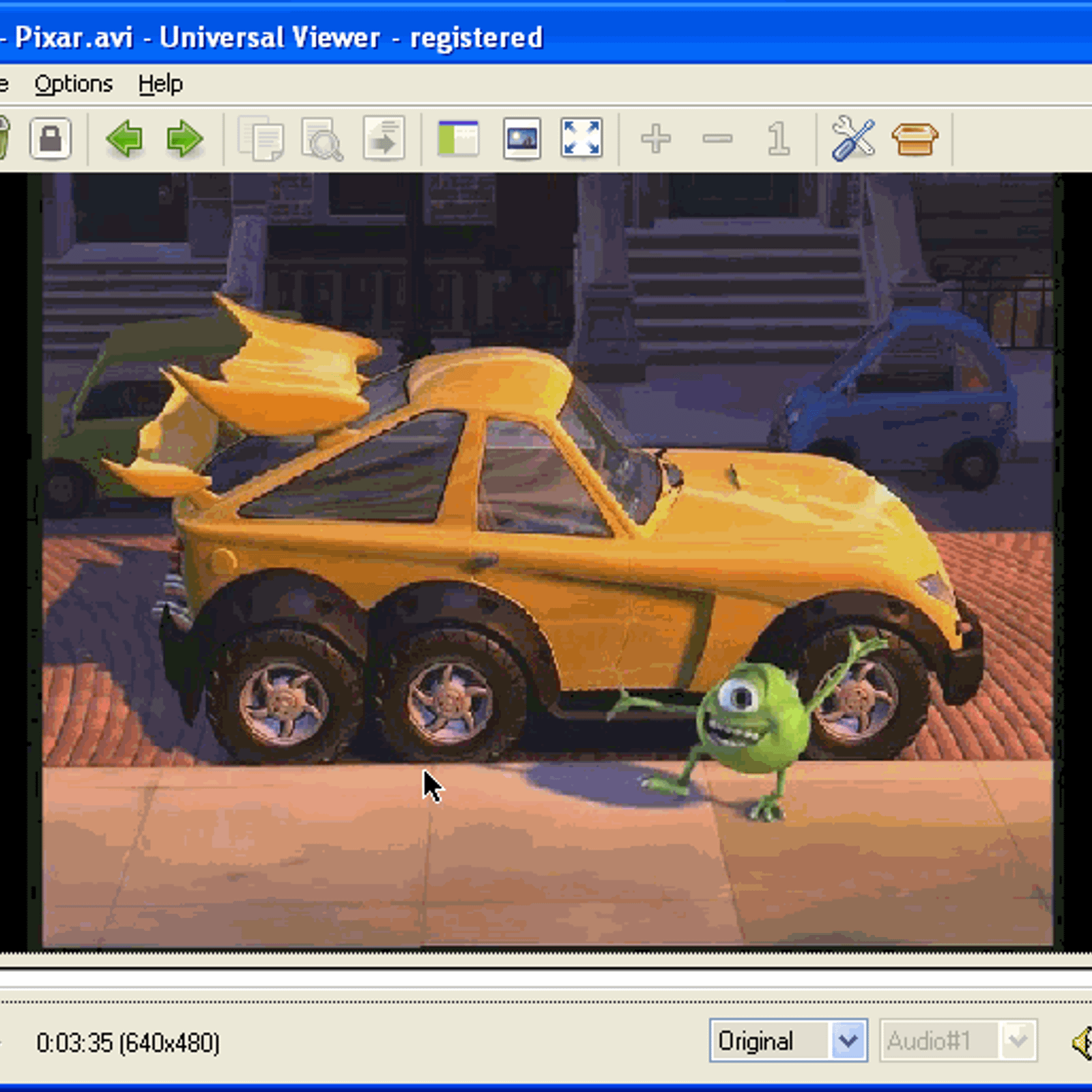Viewport: 1092px width, 1092px height.
Task: Click the zoom out minus icon
Action: pyautogui.click(x=717, y=139)
